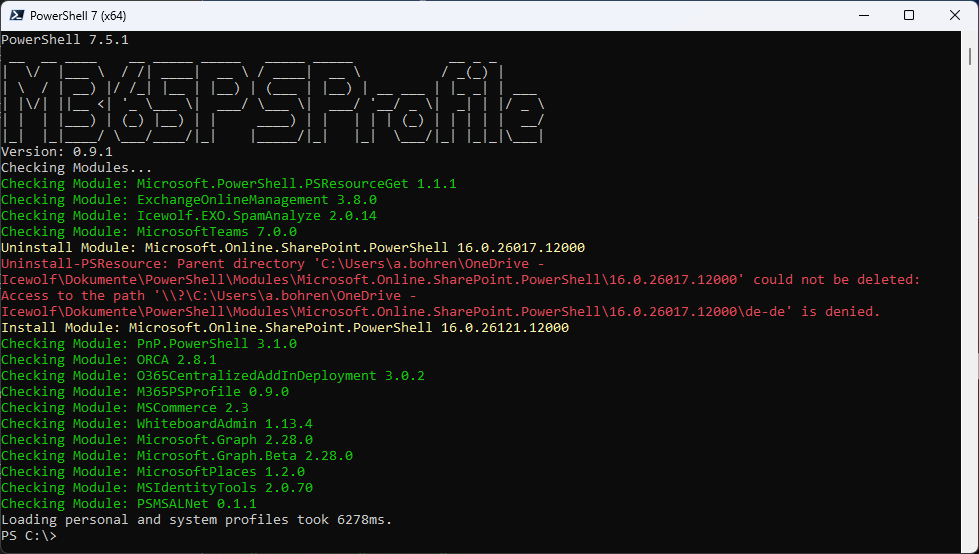The width and height of the screenshot is (979, 554).
Task: Click the red 'de-de' is denied line
Action: click(x=441, y=312)
